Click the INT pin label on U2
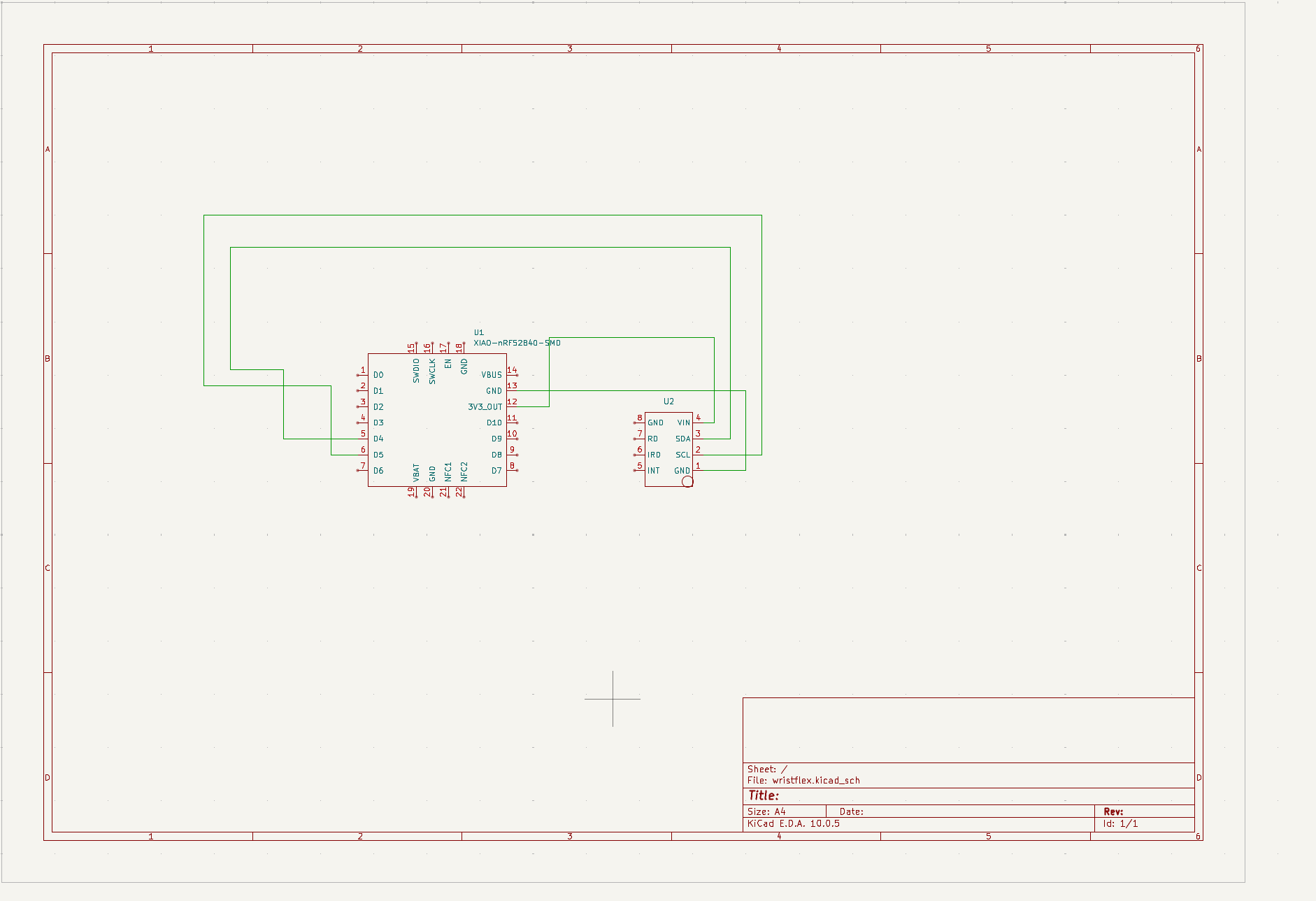The height and width of the screenshot is (901, 1316). 653,471
